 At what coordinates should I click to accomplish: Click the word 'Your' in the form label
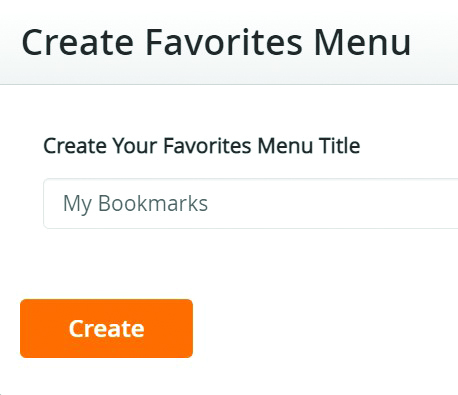(x=135, y=146)
